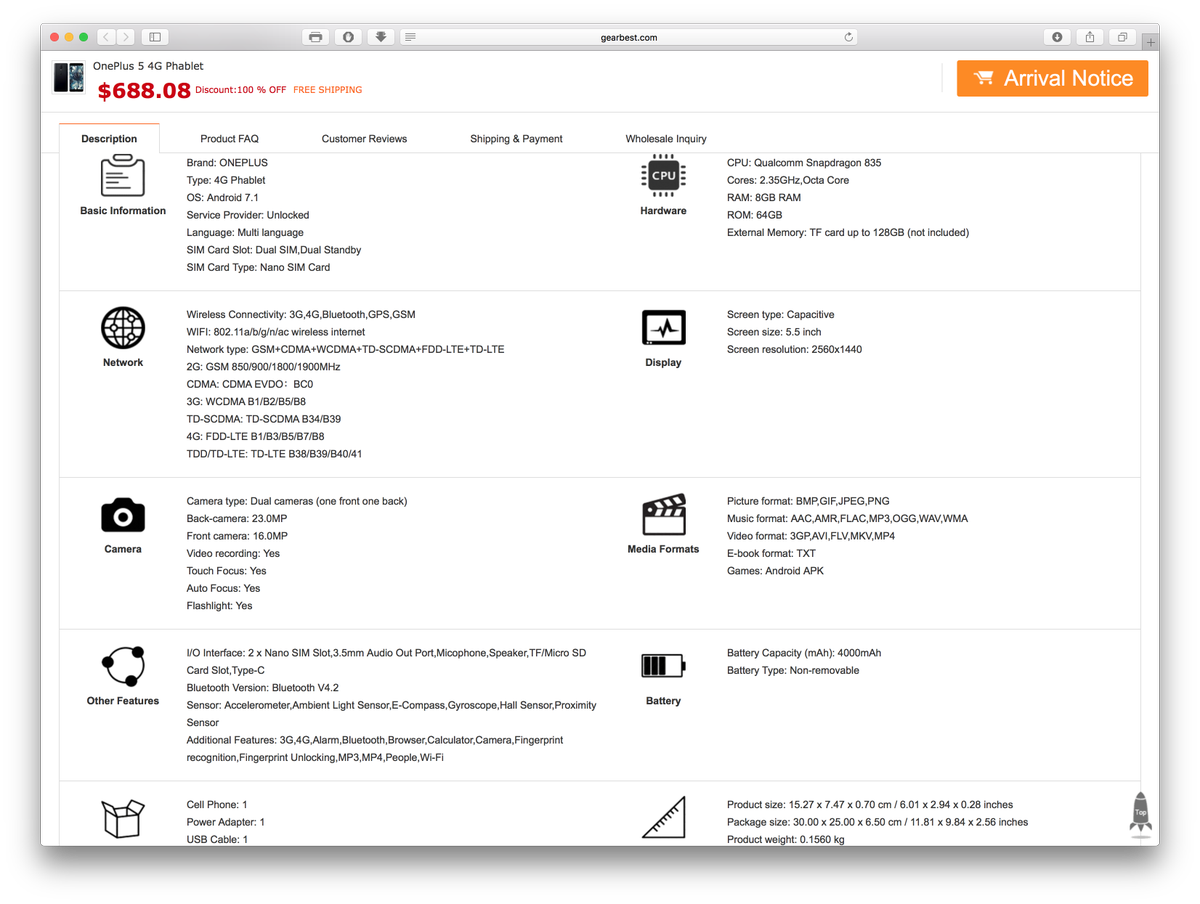
Task: Show all tabs overview button
Action: 1122,37
